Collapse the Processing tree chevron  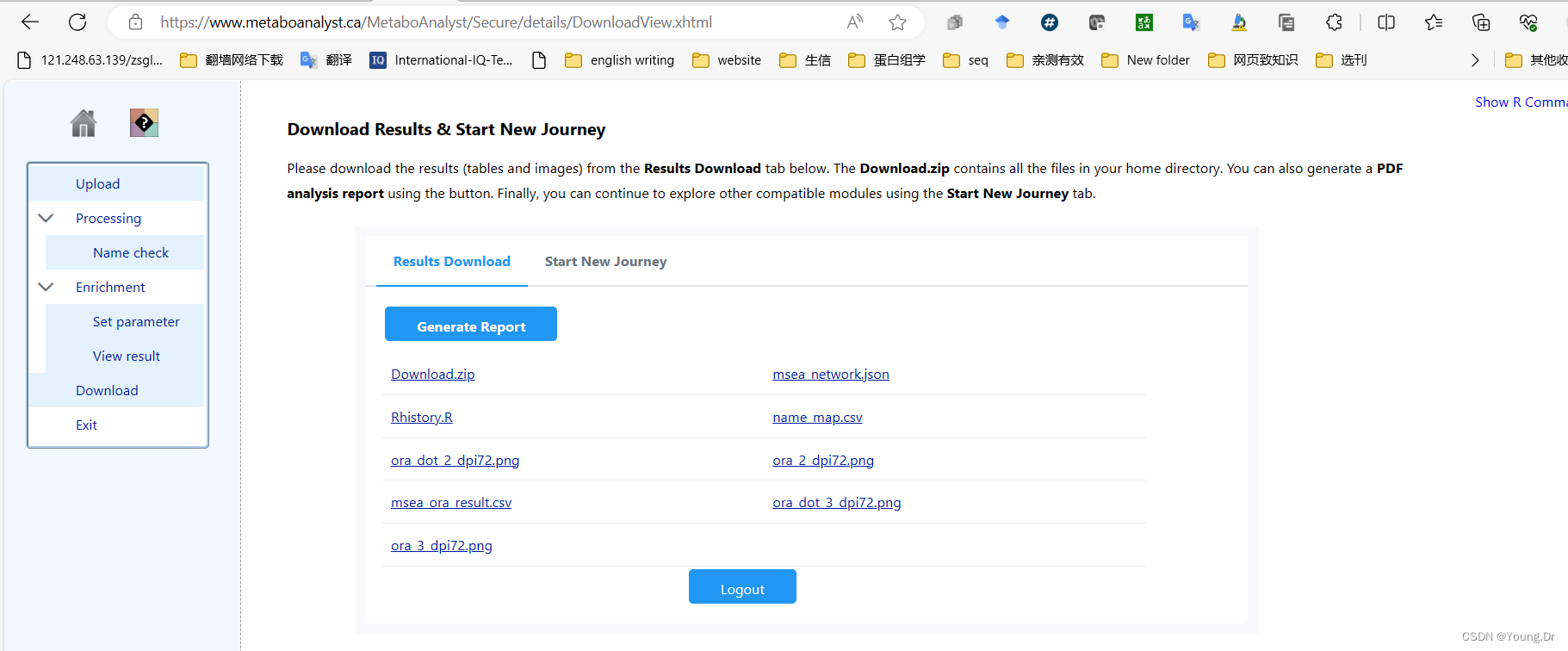click(46, 218)
